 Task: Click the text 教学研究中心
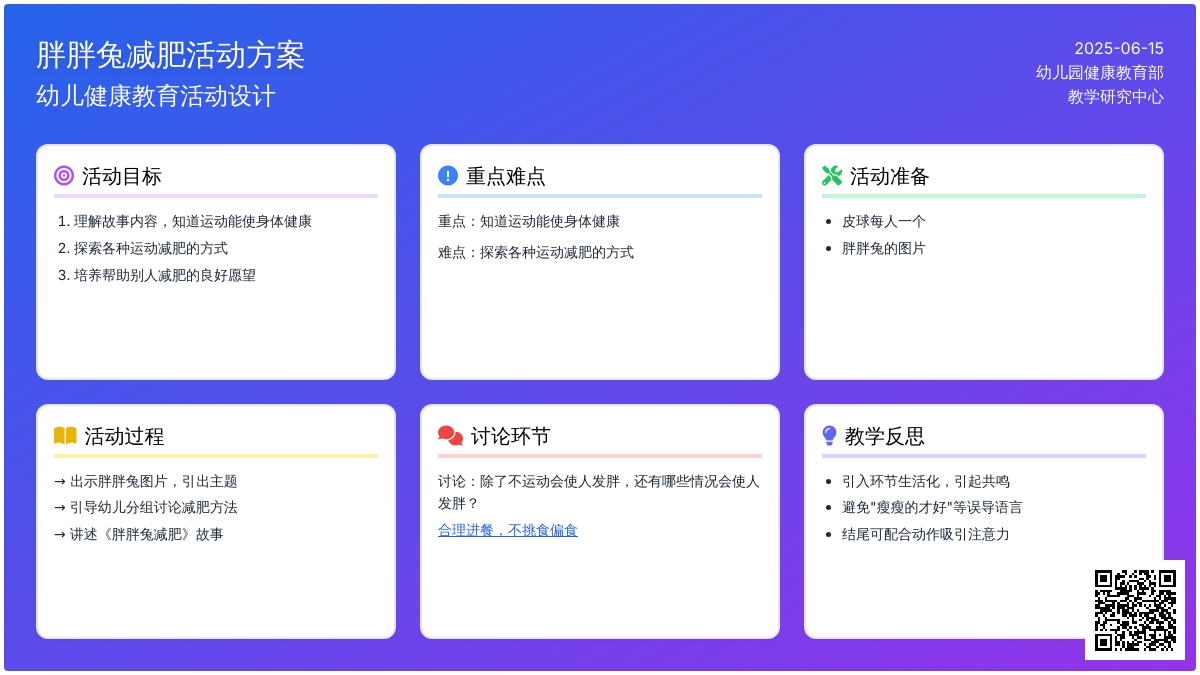(1116, 97)
